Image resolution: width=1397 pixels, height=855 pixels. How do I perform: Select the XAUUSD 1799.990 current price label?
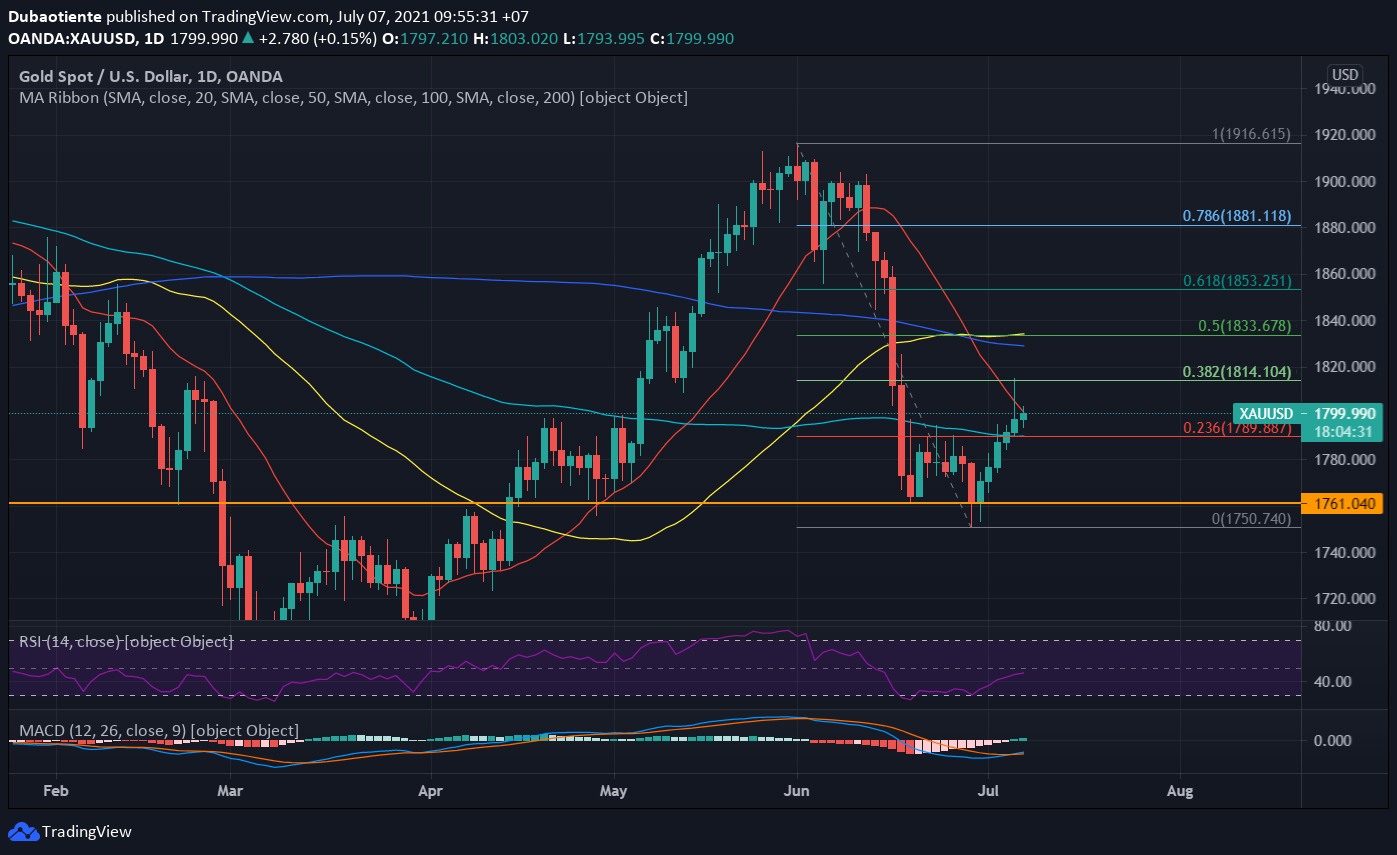[1307, 413]
